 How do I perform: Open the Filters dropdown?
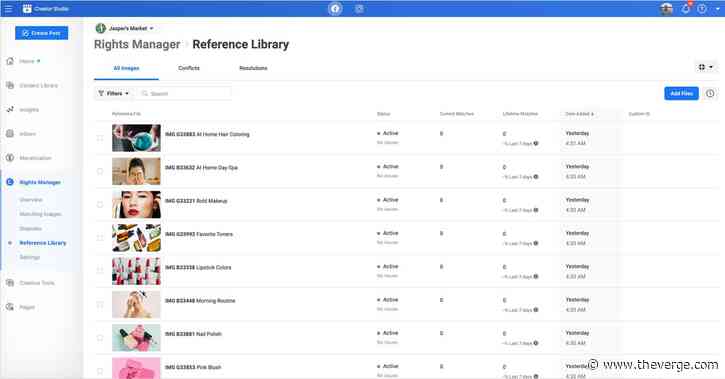point(114,93)
